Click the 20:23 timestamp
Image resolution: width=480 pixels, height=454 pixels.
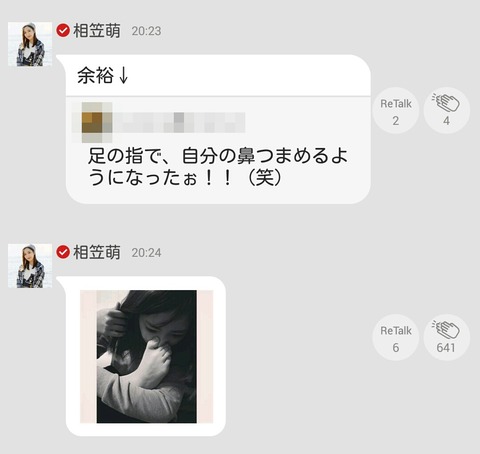coord(146,31)
